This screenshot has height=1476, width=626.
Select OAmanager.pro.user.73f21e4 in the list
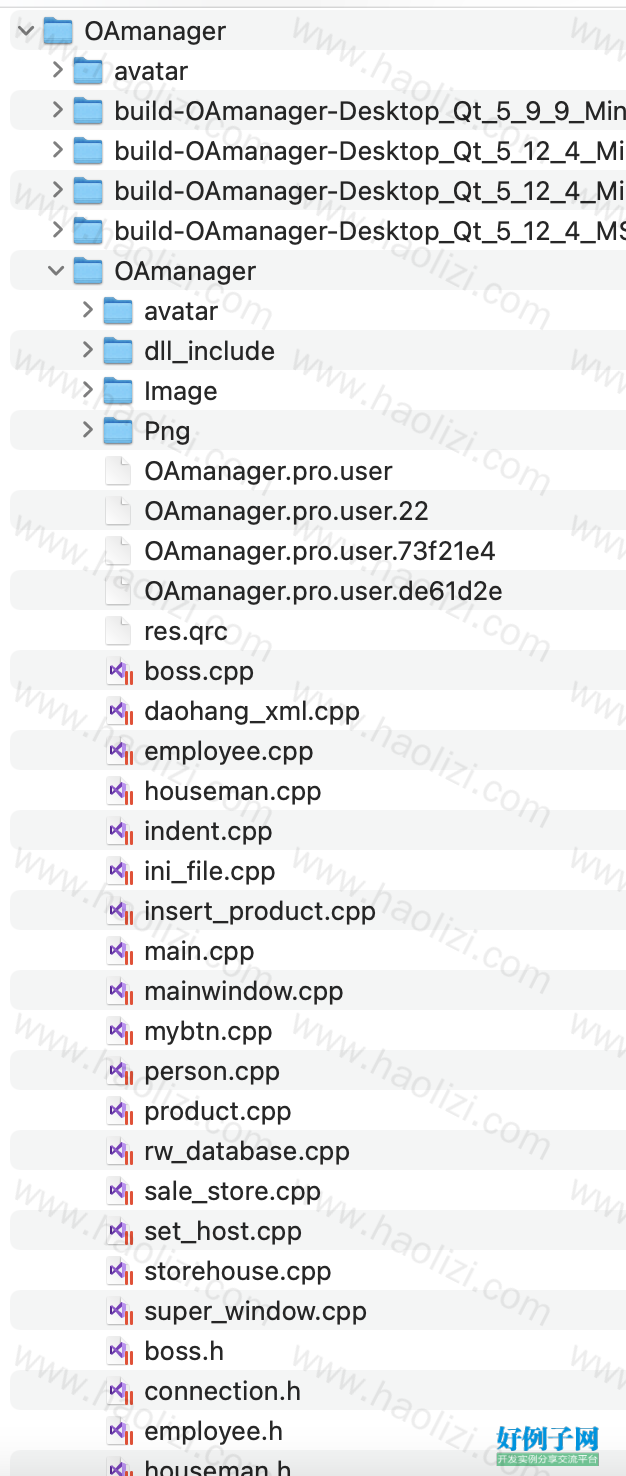[x=320, y=551]
